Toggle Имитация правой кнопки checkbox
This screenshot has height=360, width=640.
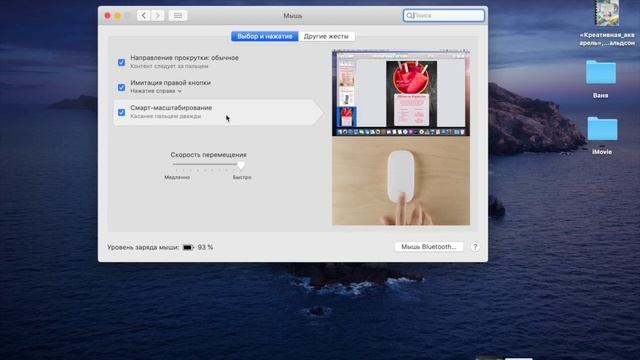click(x=121, y=87)
